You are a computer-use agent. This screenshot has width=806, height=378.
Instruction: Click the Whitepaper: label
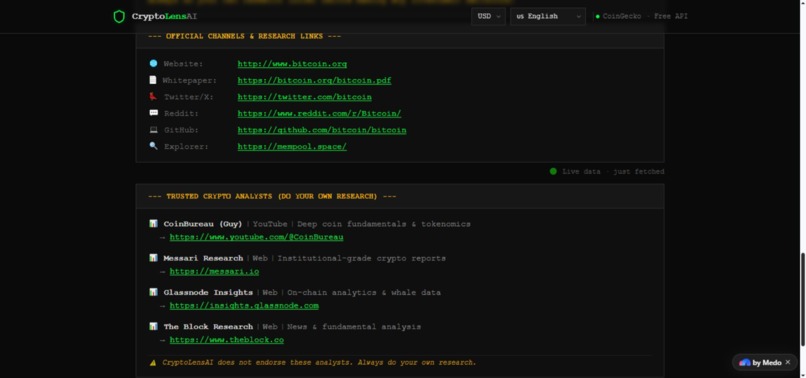(189, 81)
